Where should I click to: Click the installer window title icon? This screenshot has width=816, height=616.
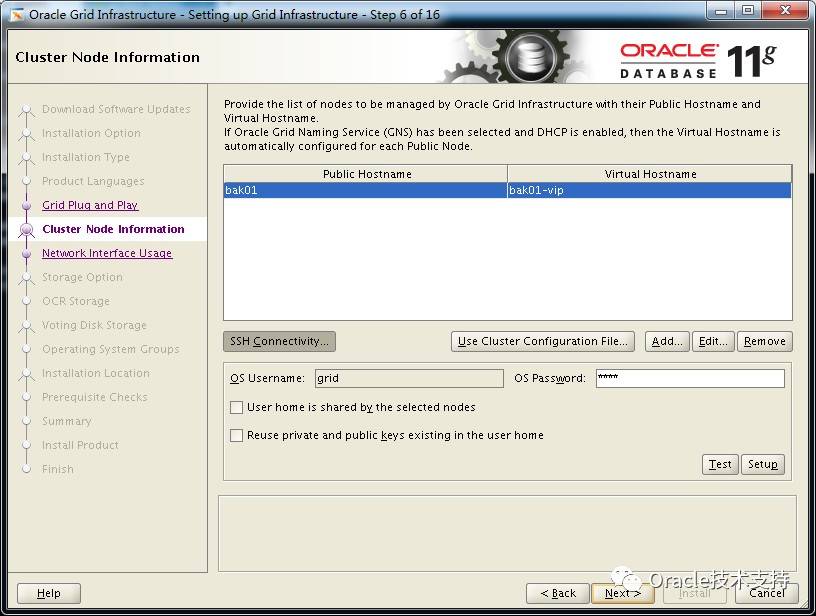coord(17,15)
